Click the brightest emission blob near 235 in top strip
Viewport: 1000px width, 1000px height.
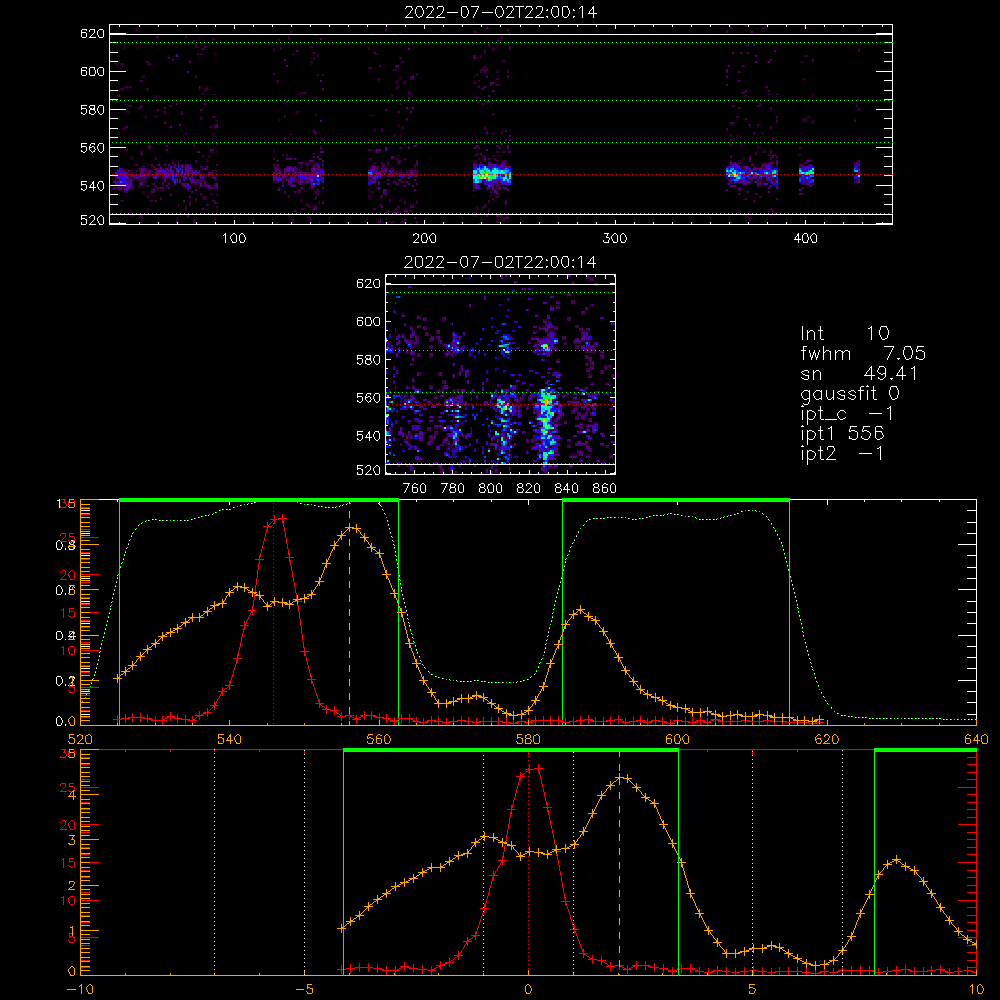(492, 174)
